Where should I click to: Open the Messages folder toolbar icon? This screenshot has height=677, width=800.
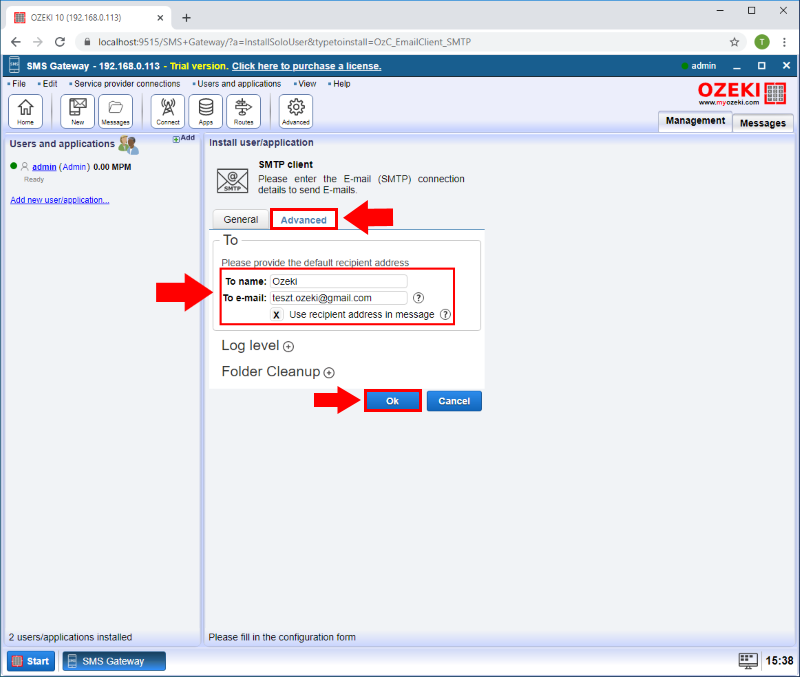click(115, 111)
